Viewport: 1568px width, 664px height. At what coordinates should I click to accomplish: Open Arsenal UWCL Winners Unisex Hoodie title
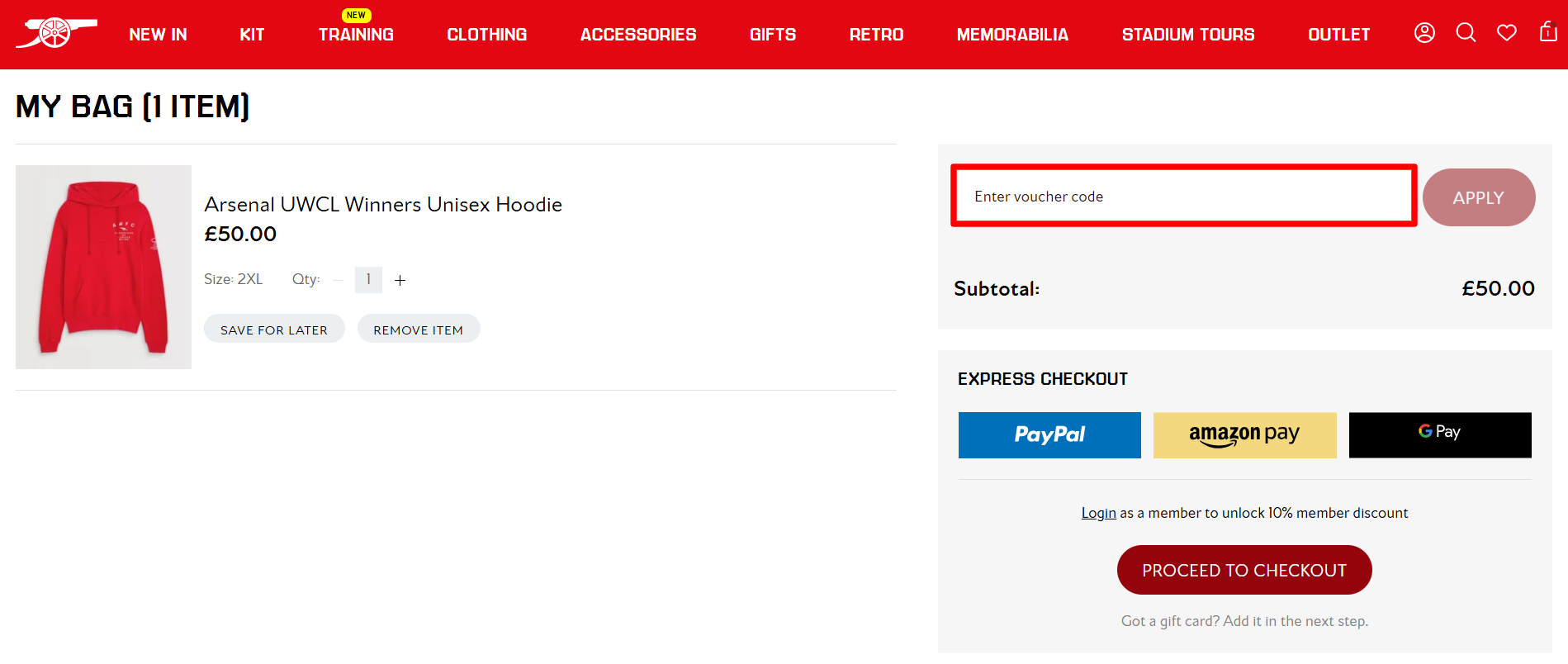tap(383, 204)
